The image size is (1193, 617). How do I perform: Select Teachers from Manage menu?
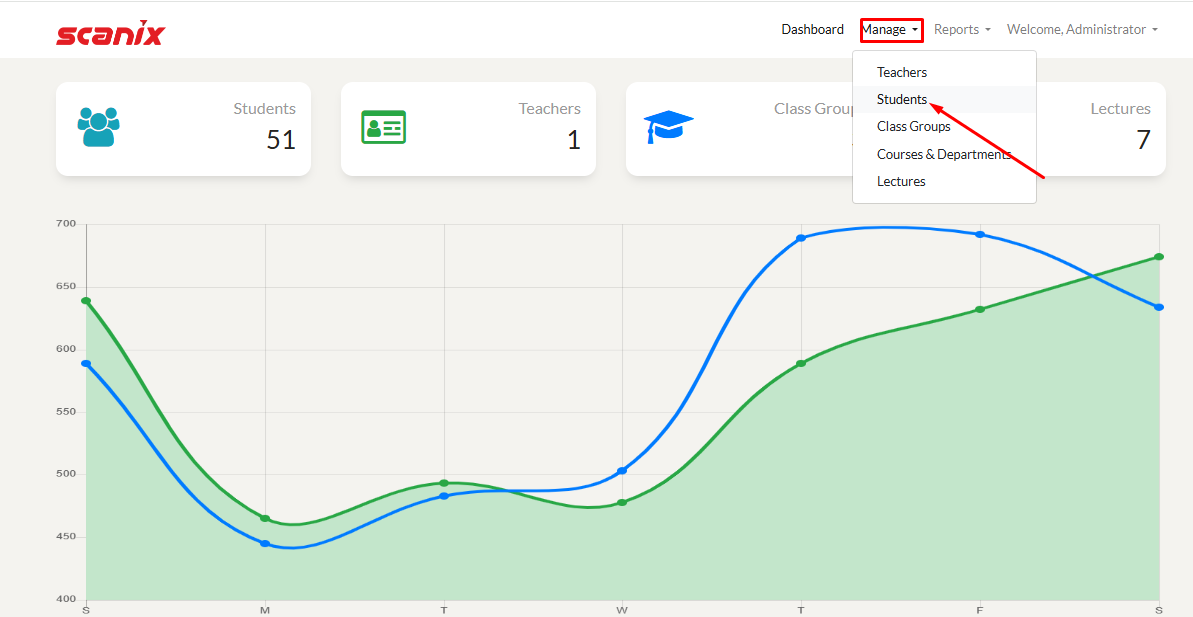click(902, 72)
